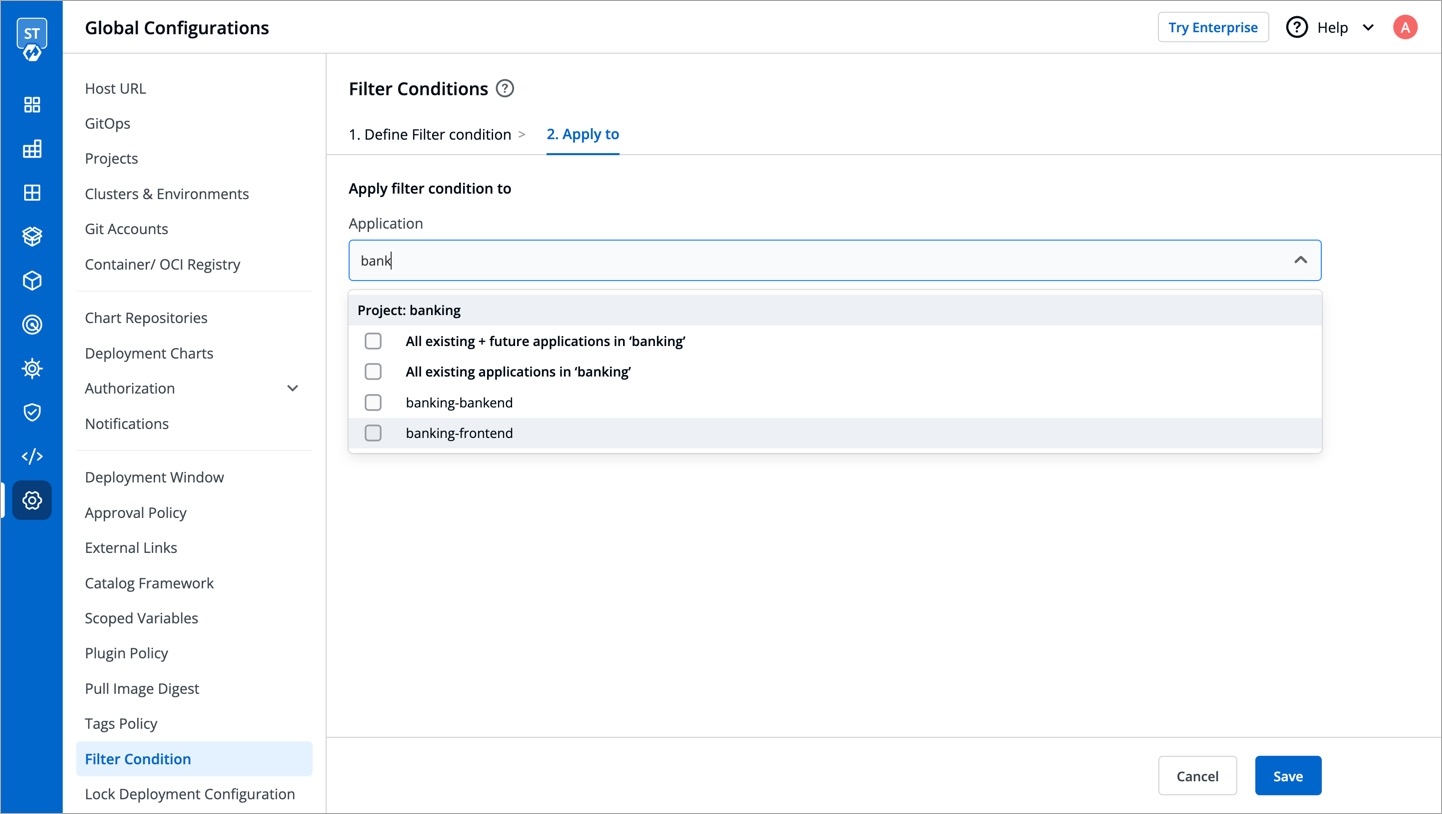This screenshot has height=814, width=1442.
Task: Check 'All existing + future applications in banking'
Action: coord(373,341)
